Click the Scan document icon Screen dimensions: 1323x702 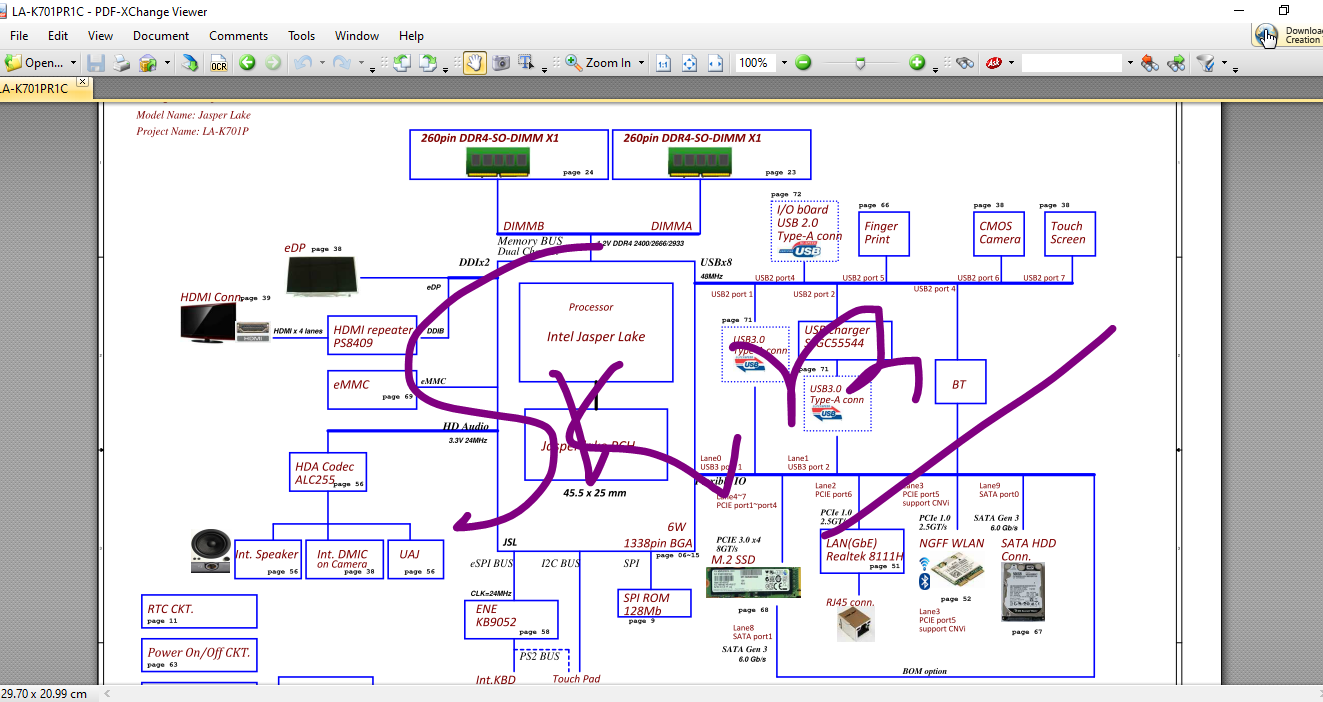[x=190, y=62]
